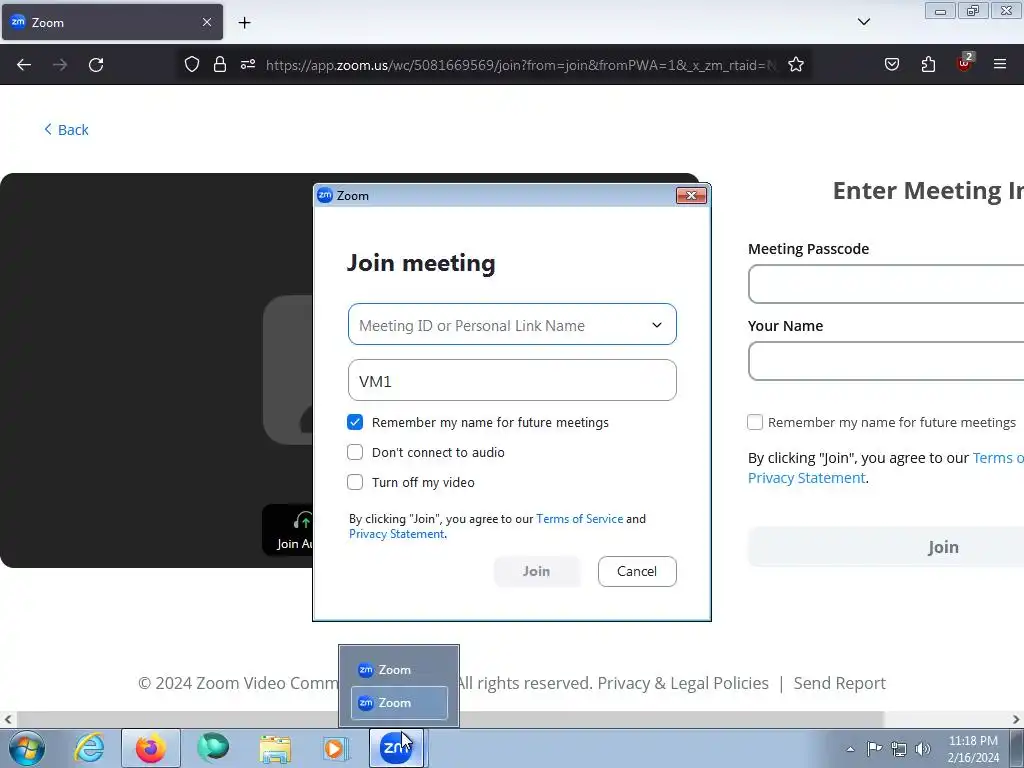Open Privacy Statement link in dialog

pyautogui.click(x=396, y=534)
